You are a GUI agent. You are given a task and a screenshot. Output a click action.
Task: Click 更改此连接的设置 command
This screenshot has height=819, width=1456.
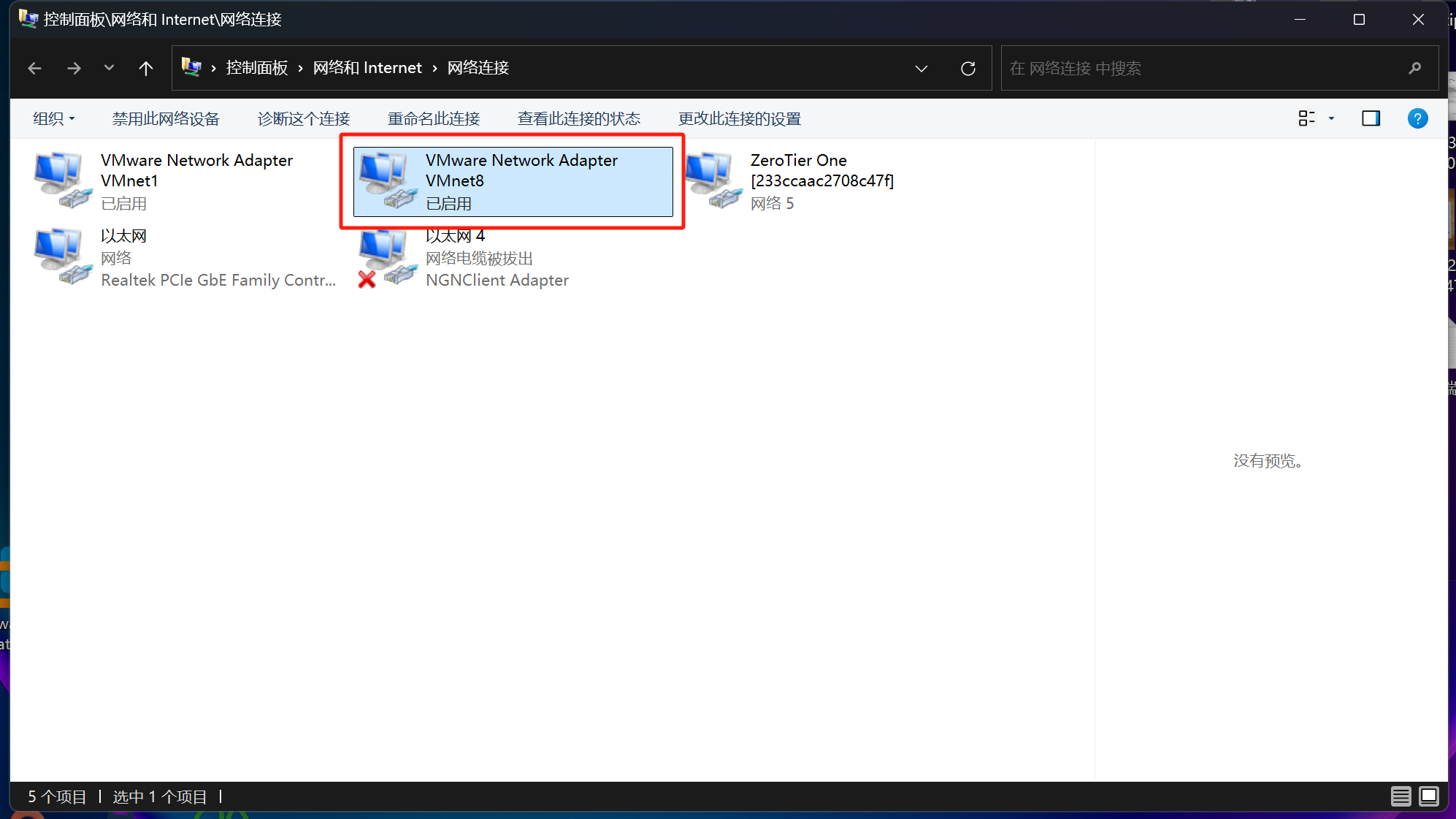pyautogui.click(x=740, y=118)
